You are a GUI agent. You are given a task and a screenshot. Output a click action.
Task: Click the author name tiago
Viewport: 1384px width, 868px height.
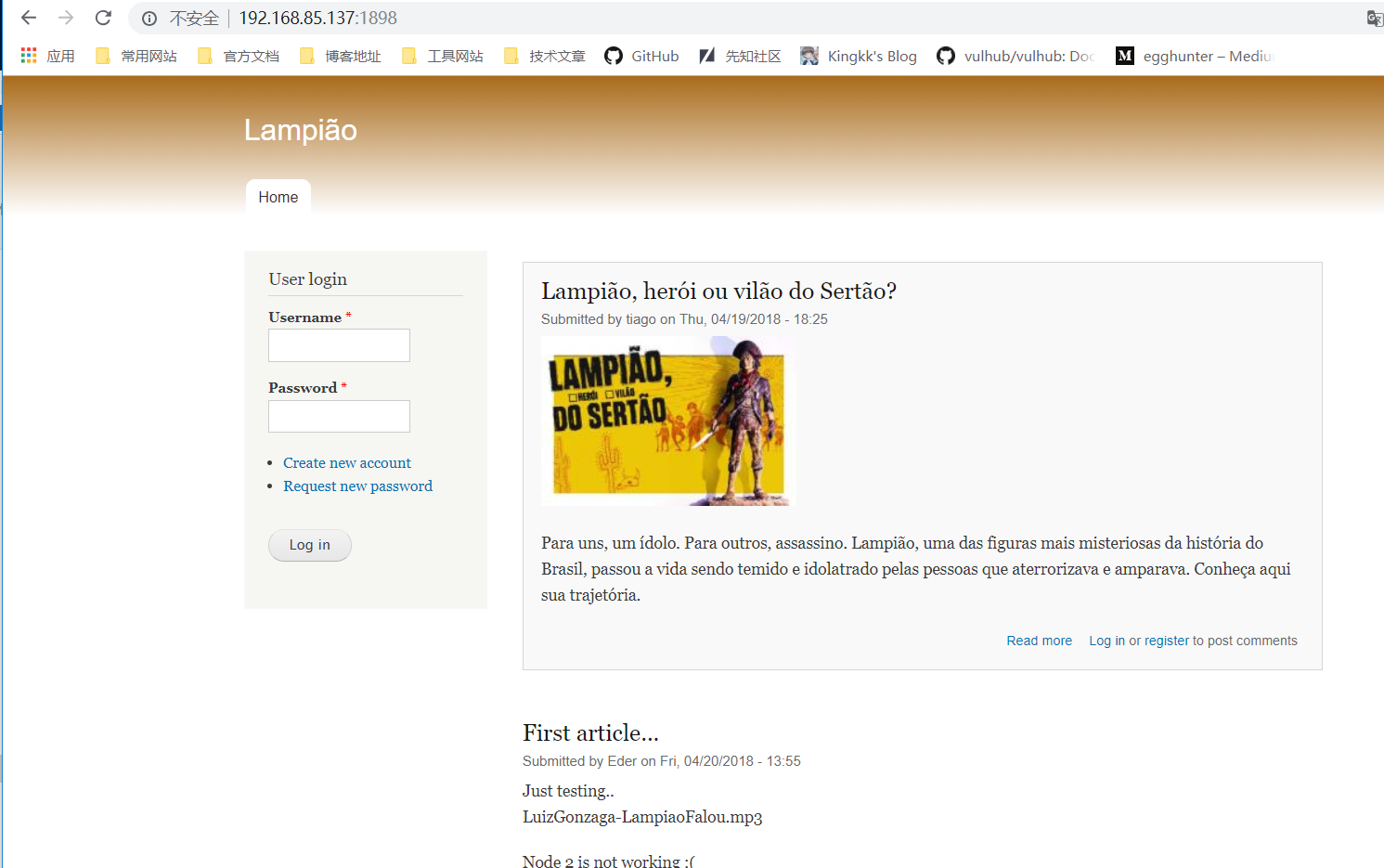pyautogui.click(x=640, y=319)
